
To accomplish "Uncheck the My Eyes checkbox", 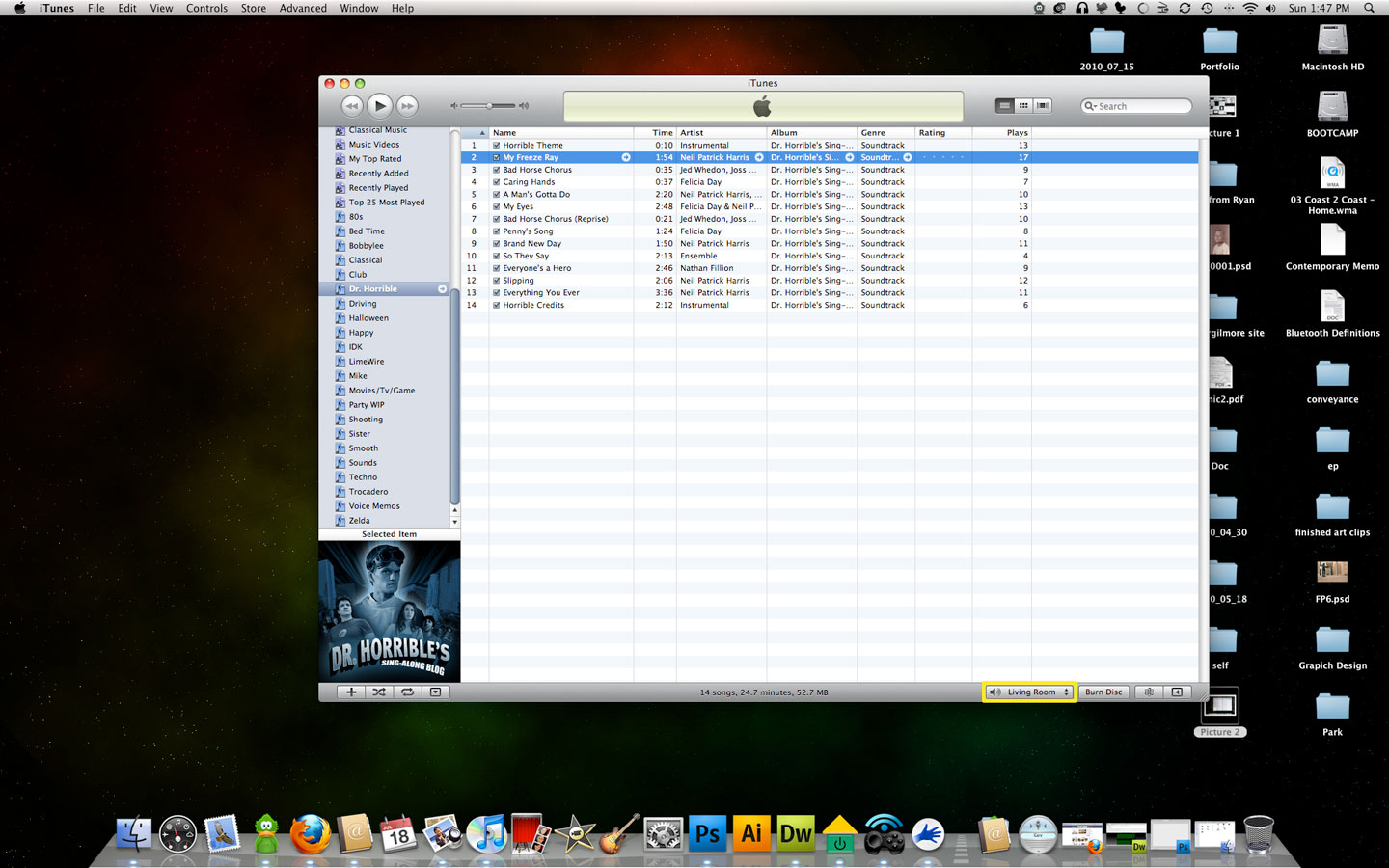I will point(497,206).
